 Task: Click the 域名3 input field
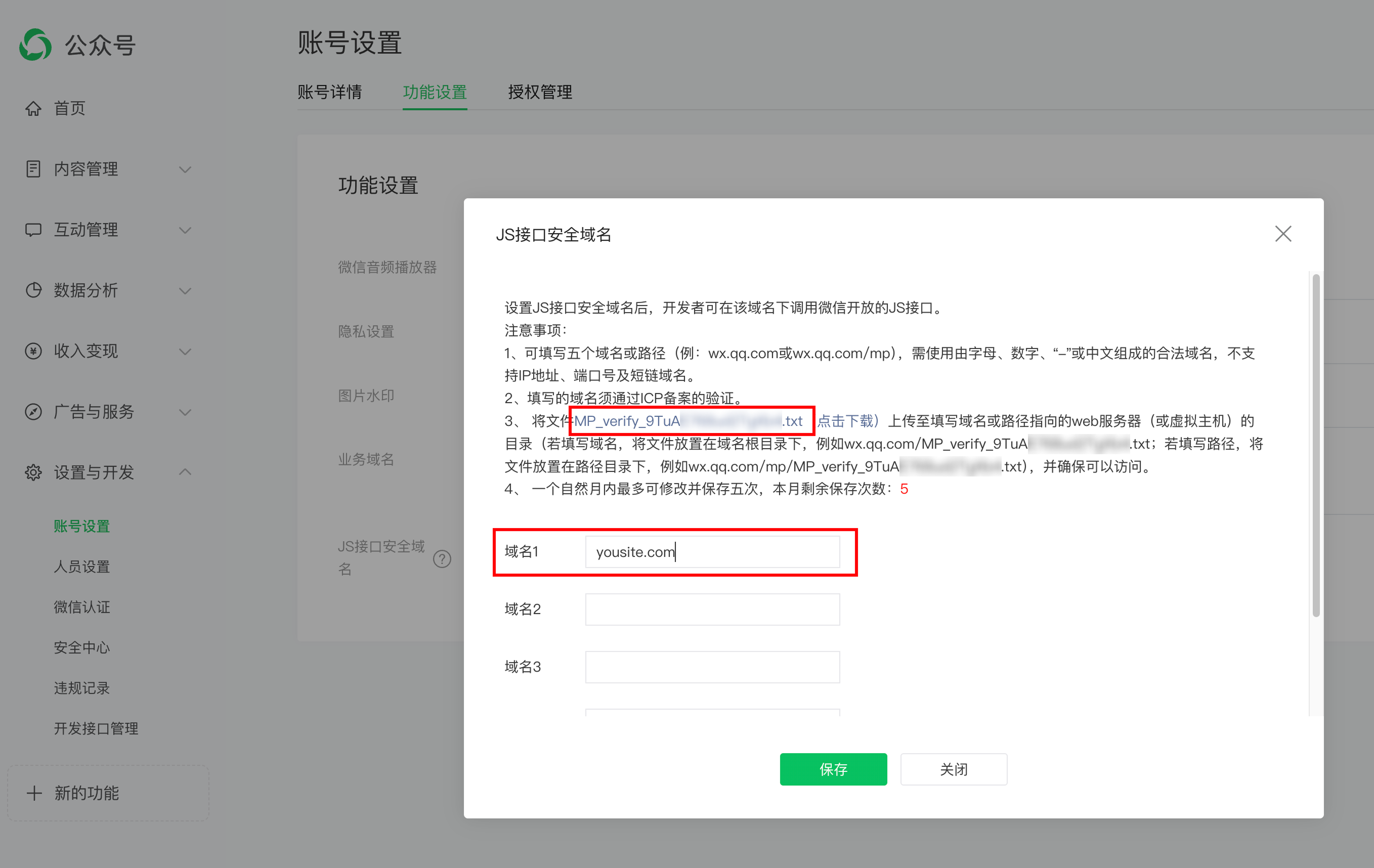tap(712, 667)
